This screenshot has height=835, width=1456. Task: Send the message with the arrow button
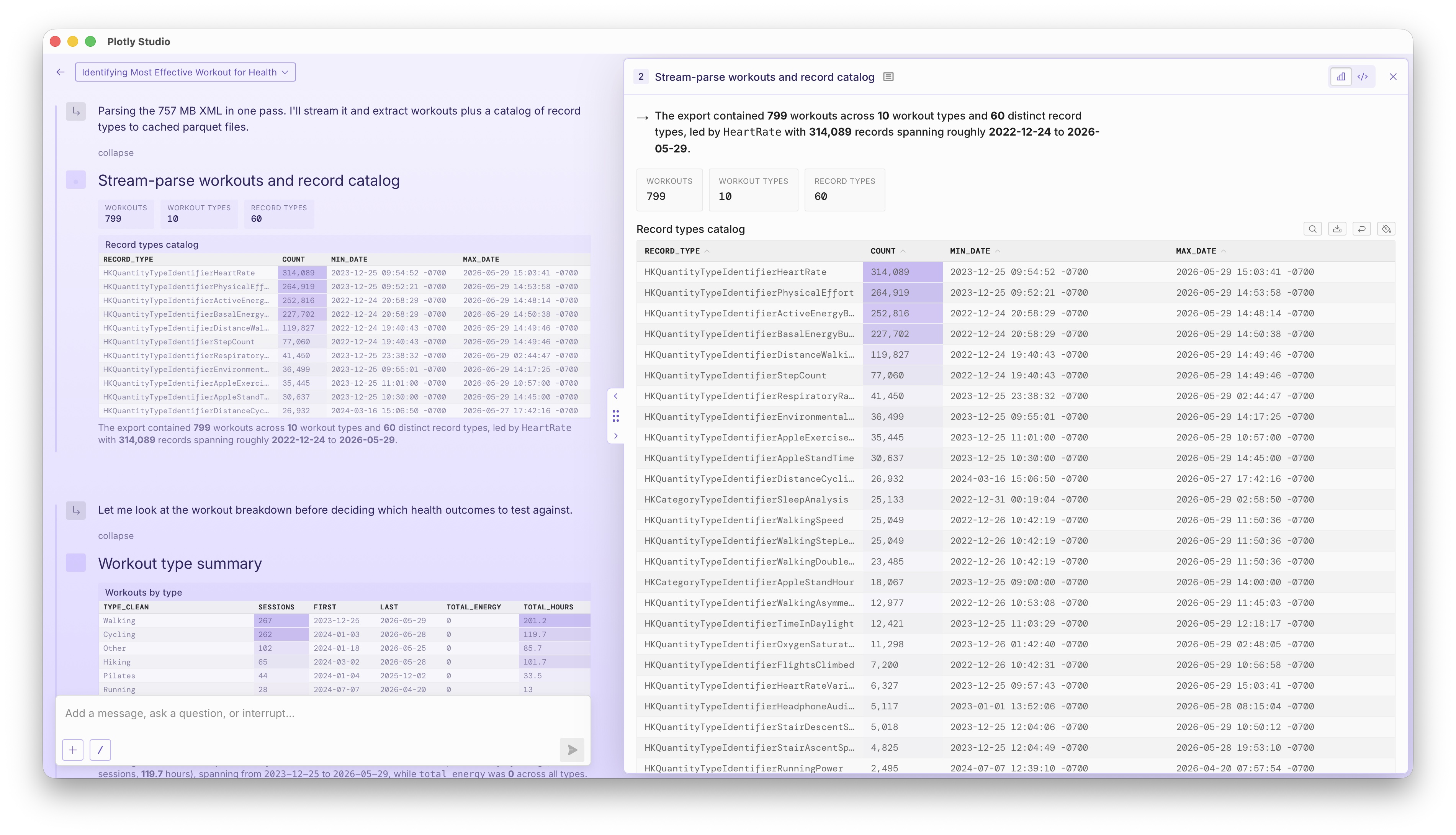click(572, 750)
